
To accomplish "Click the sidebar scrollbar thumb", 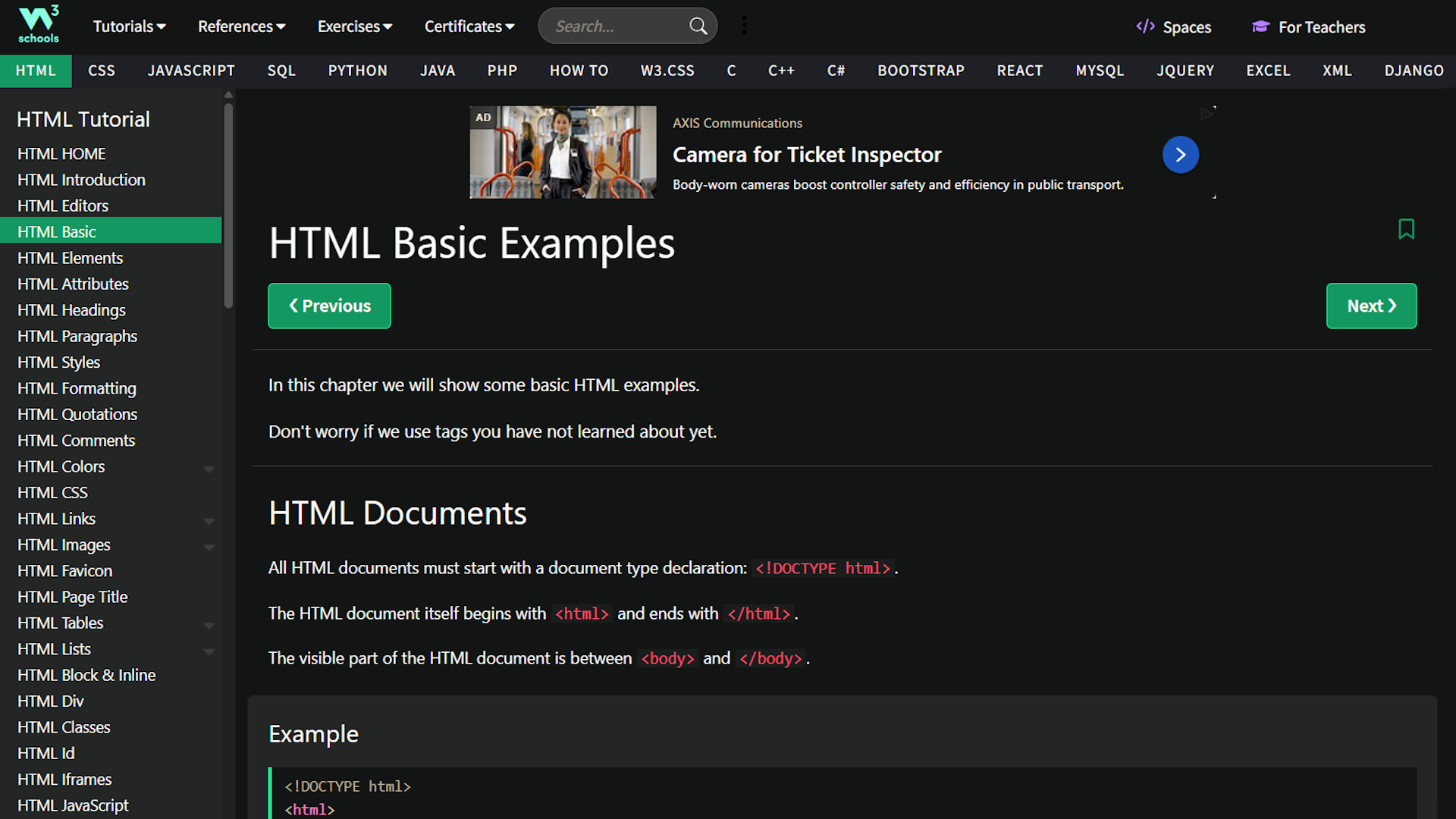I will [228, 205].
